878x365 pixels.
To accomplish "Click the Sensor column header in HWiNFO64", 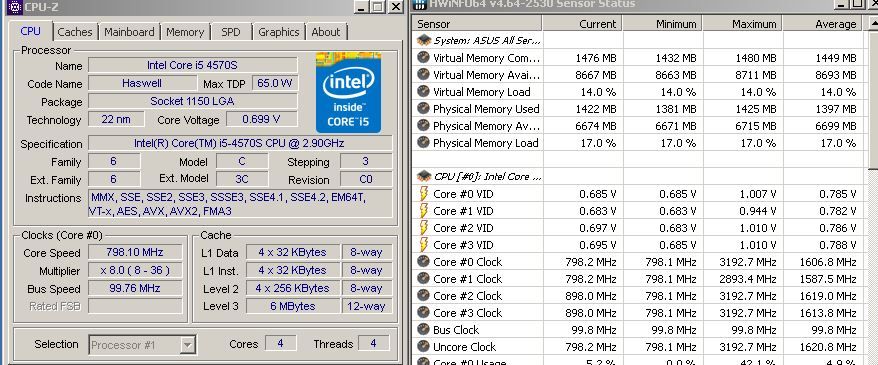I will (x=478, y=24).
